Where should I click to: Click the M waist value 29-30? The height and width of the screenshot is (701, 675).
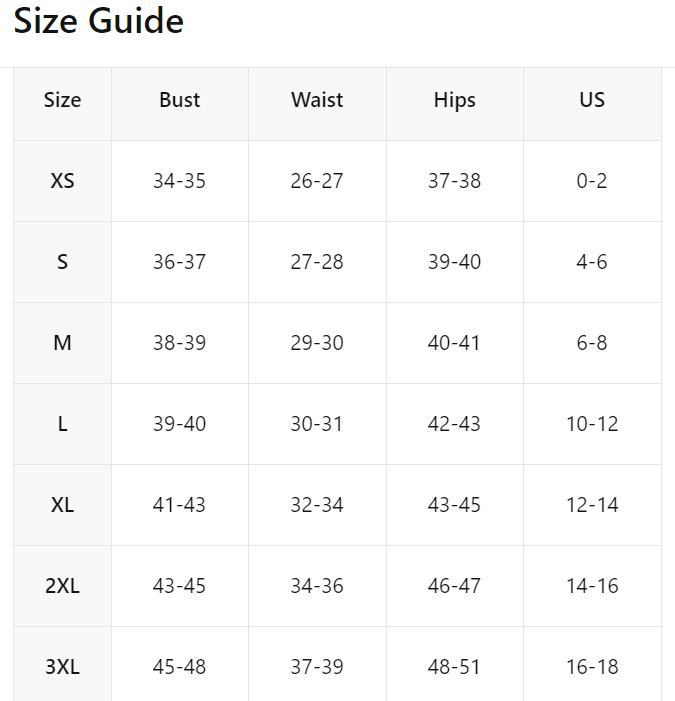[x=317, y=343]
